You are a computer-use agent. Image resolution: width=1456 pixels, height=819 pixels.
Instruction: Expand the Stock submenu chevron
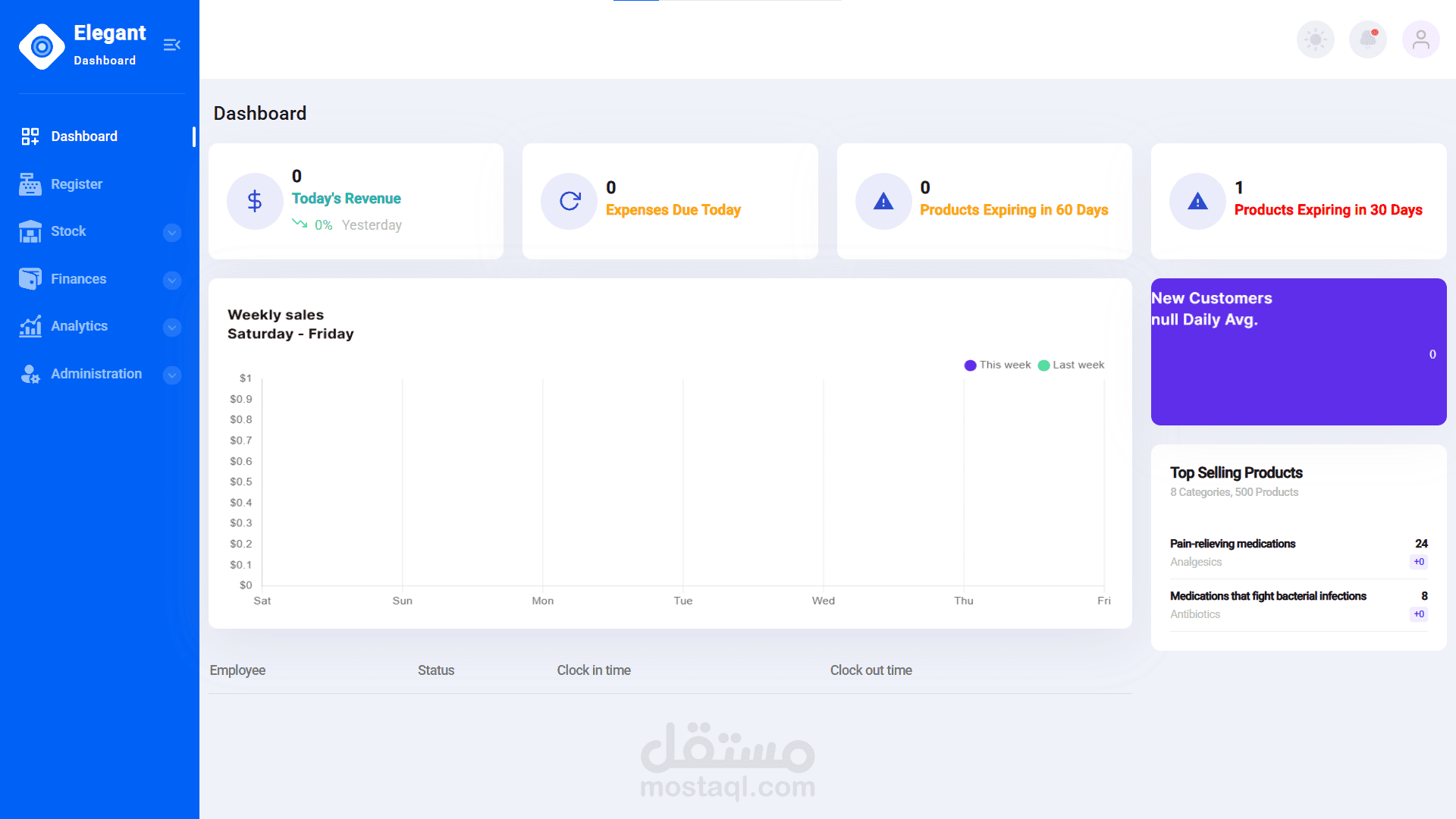[172, 233]
